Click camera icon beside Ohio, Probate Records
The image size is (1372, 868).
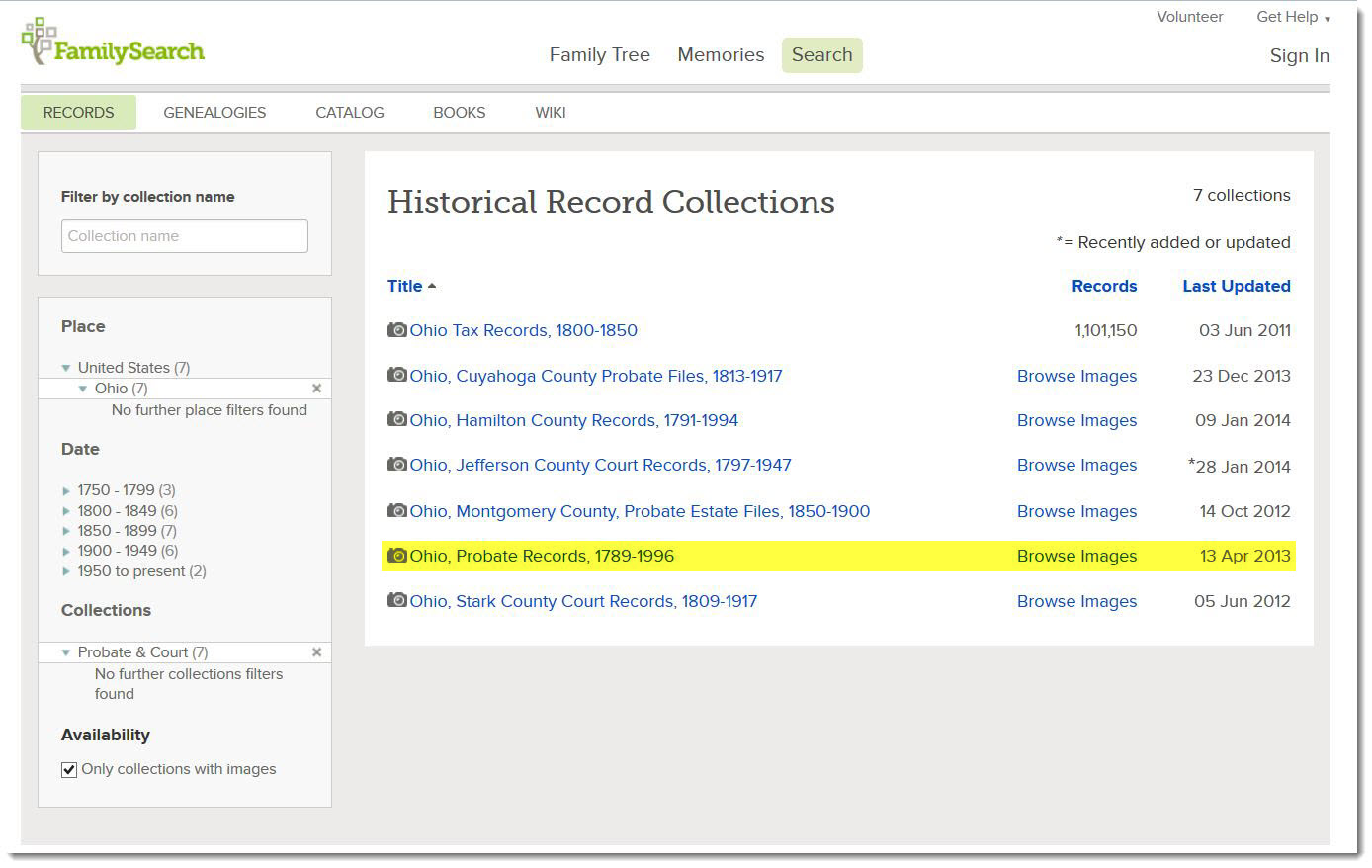tap(397, 556)
